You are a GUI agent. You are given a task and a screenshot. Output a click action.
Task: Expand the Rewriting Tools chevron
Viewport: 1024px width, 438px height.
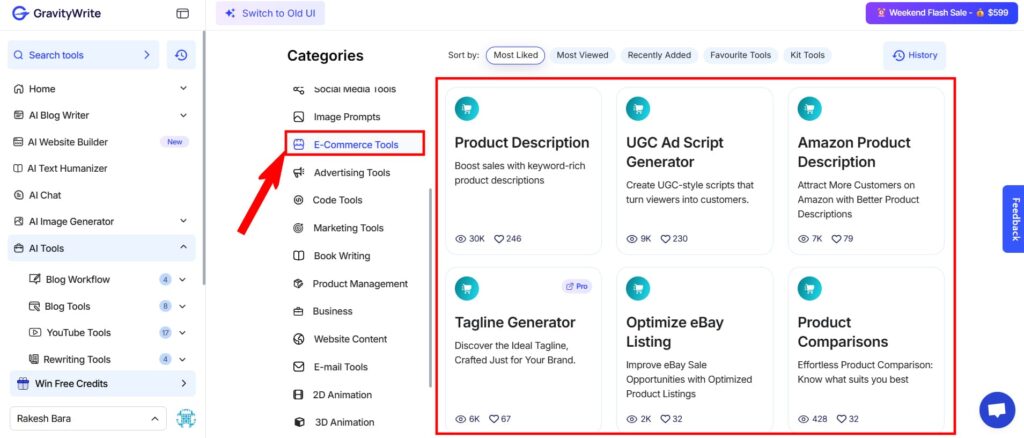tap(182, 359)
